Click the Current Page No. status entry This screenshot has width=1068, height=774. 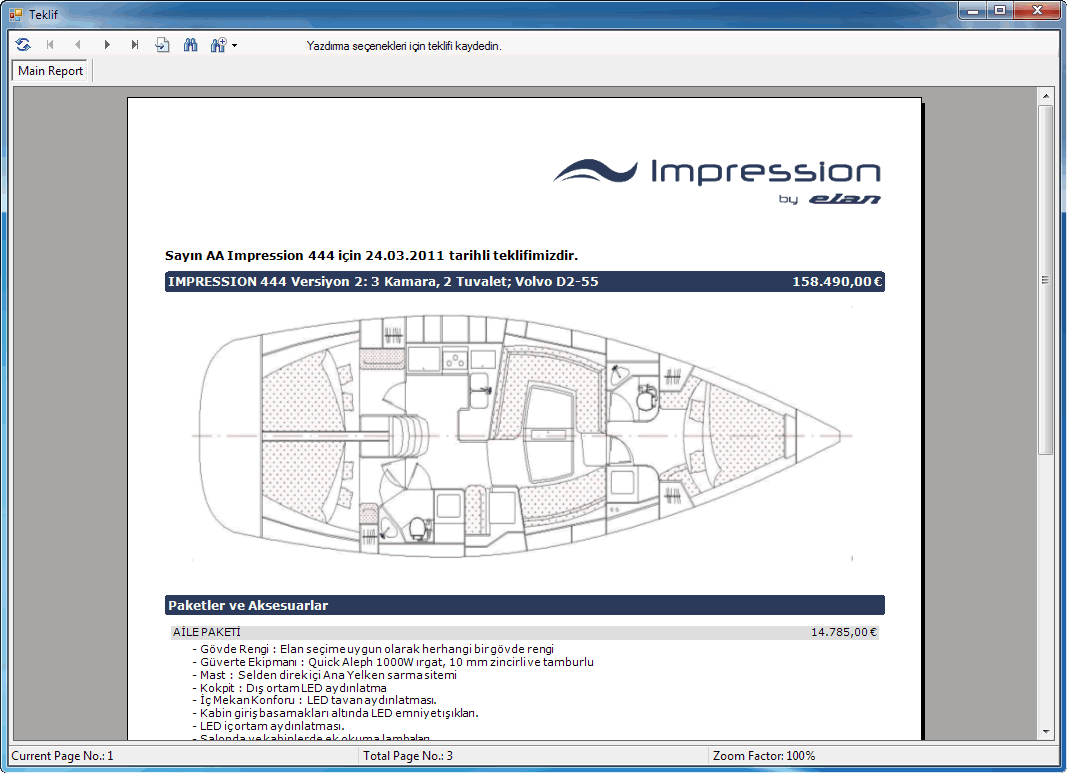pos(63,756)
